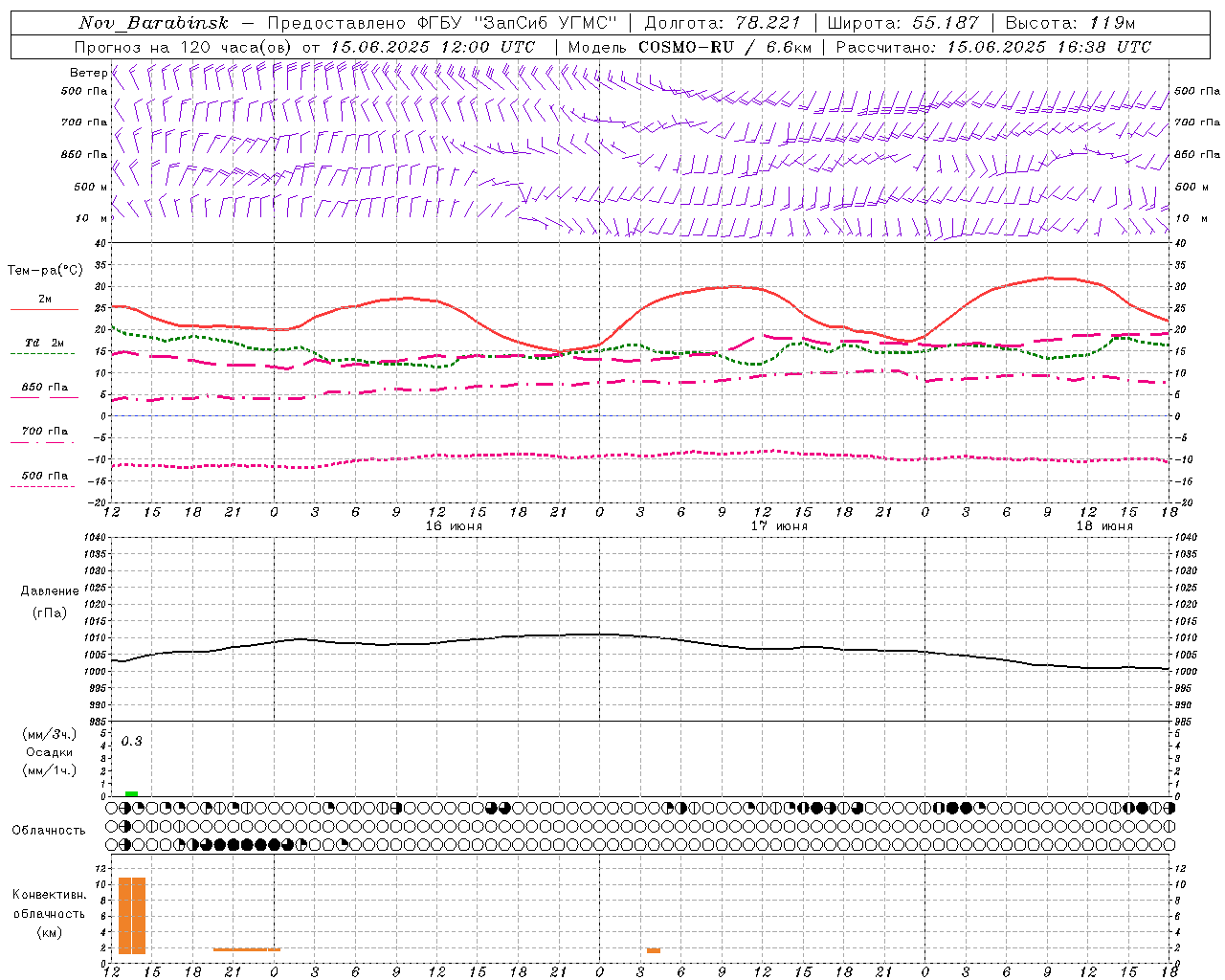
Task: Click the tall orange convective cloud bar
Action: (132, 915)
